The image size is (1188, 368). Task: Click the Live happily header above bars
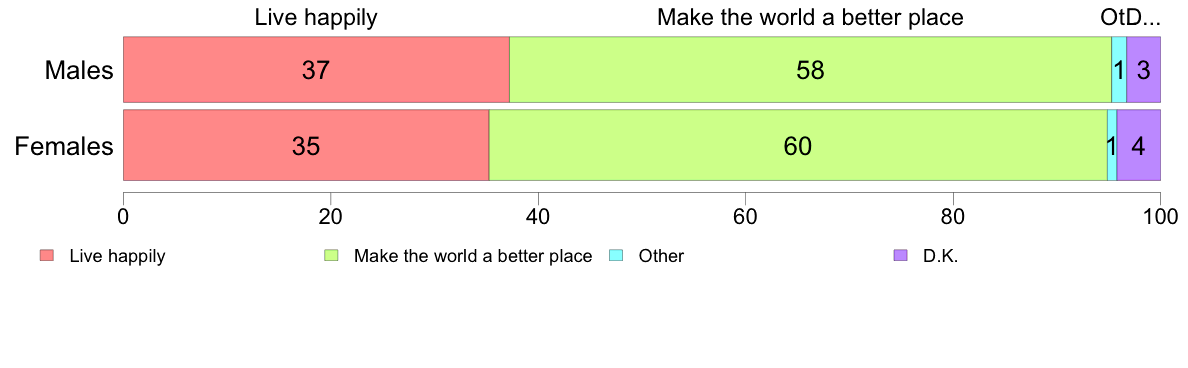coord(316,17)
